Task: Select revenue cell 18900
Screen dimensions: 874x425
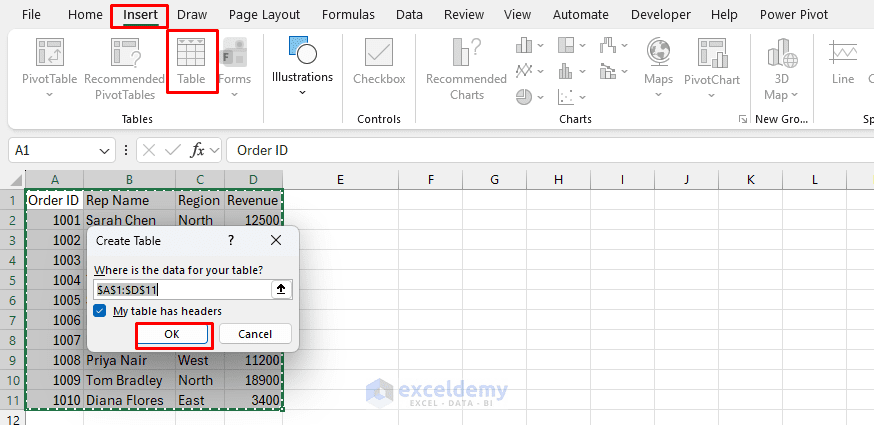Action: pyautogui.click(x=254, y=380)
